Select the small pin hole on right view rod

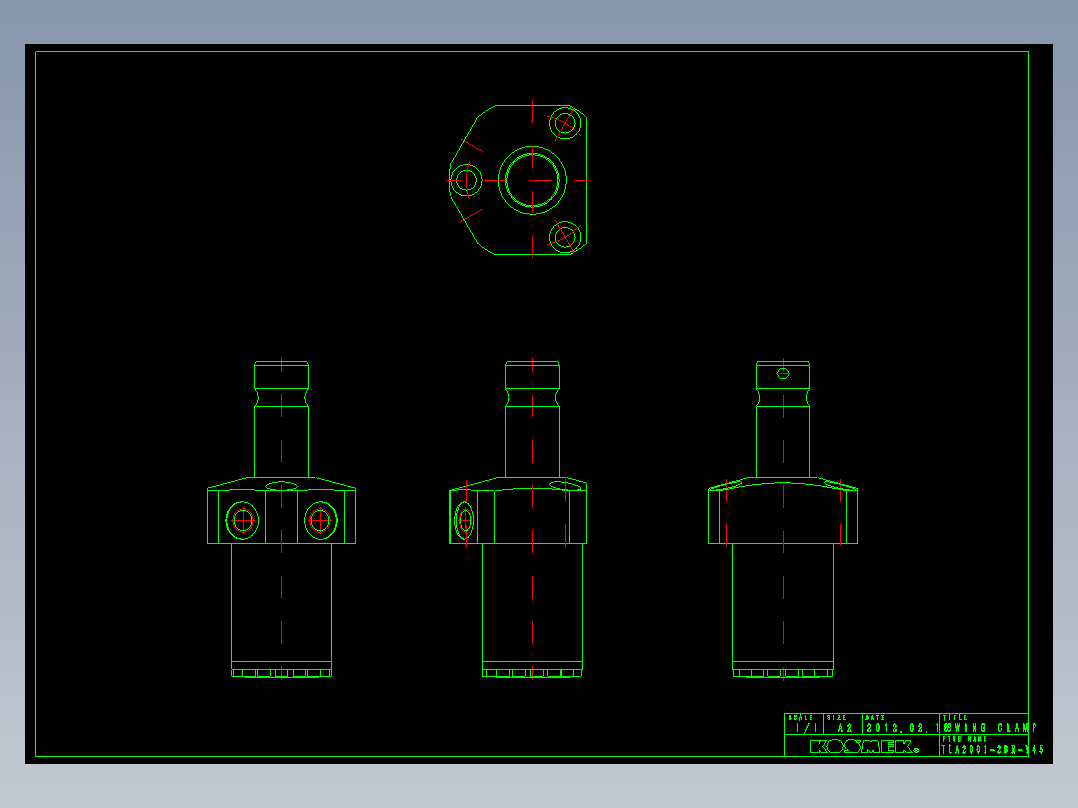[x=783, y=373]
